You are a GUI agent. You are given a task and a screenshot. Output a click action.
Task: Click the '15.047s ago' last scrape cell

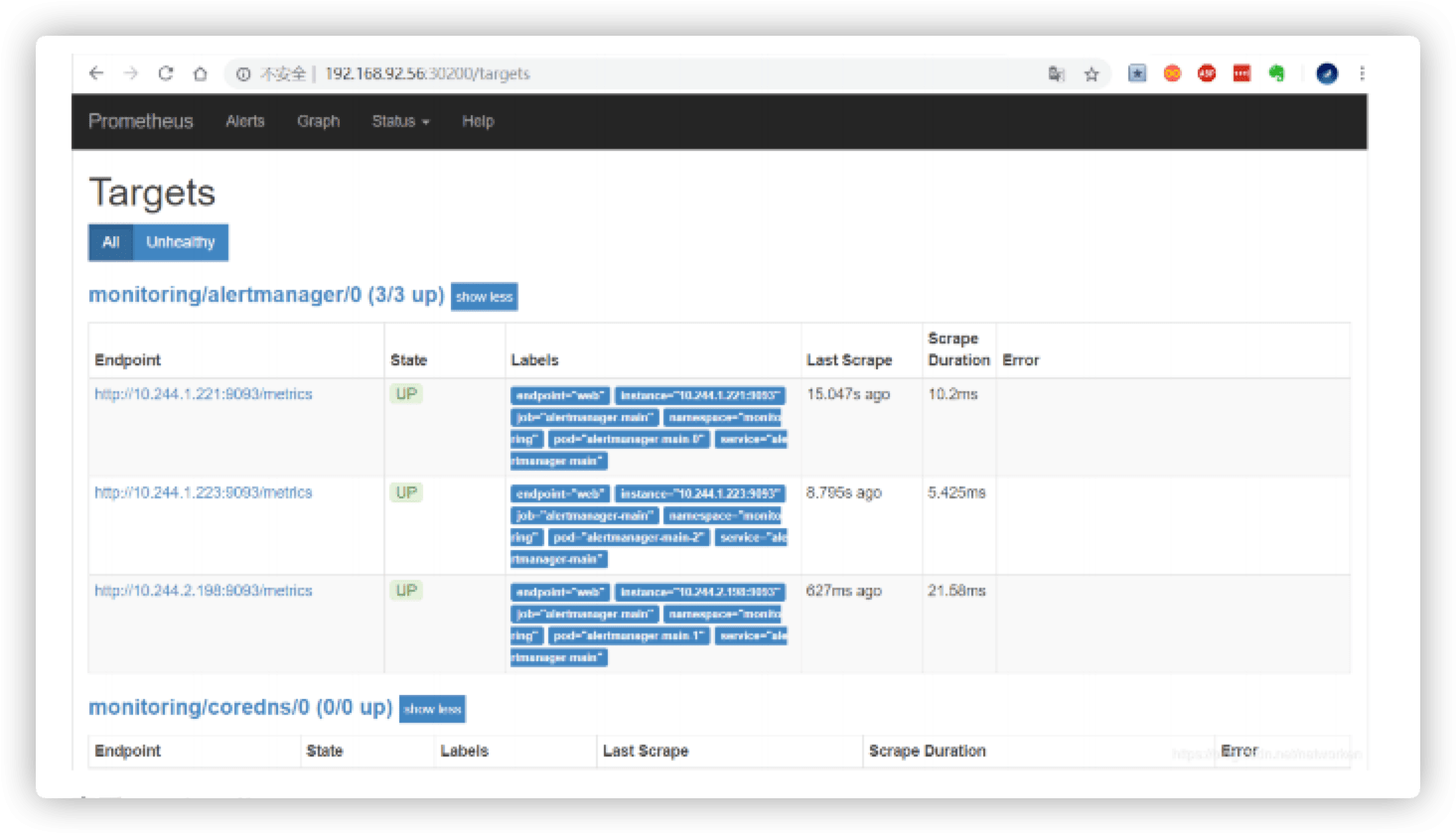coord(848,394)
